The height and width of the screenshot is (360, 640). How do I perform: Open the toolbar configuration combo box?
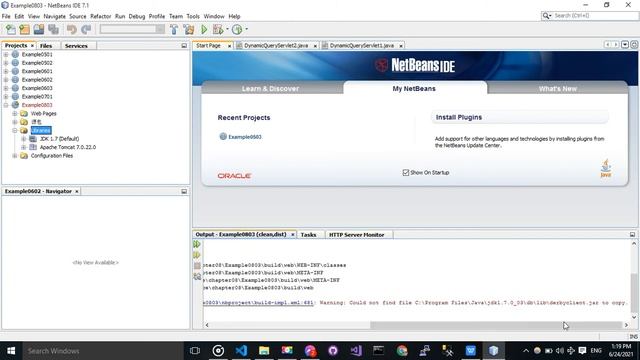click(x=132, y=29)
